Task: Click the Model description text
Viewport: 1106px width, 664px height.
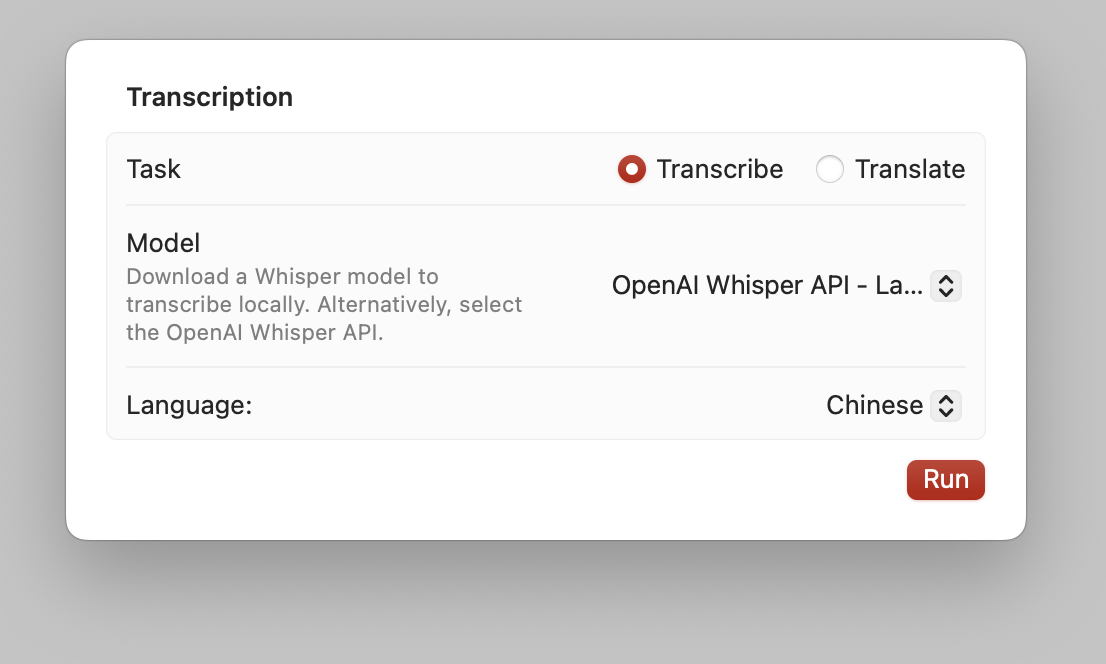Action: tap(323, 304)
